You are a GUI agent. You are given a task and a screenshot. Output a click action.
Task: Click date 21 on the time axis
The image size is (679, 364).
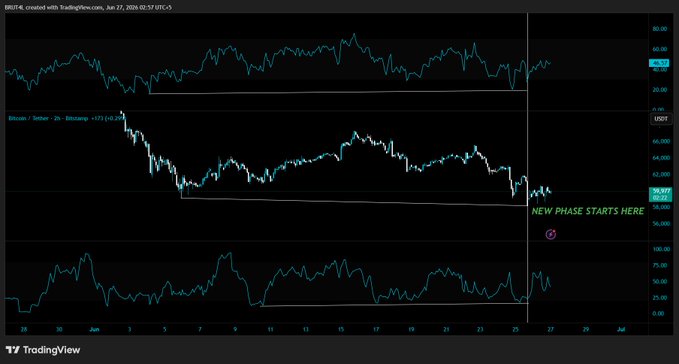[446, 329]
